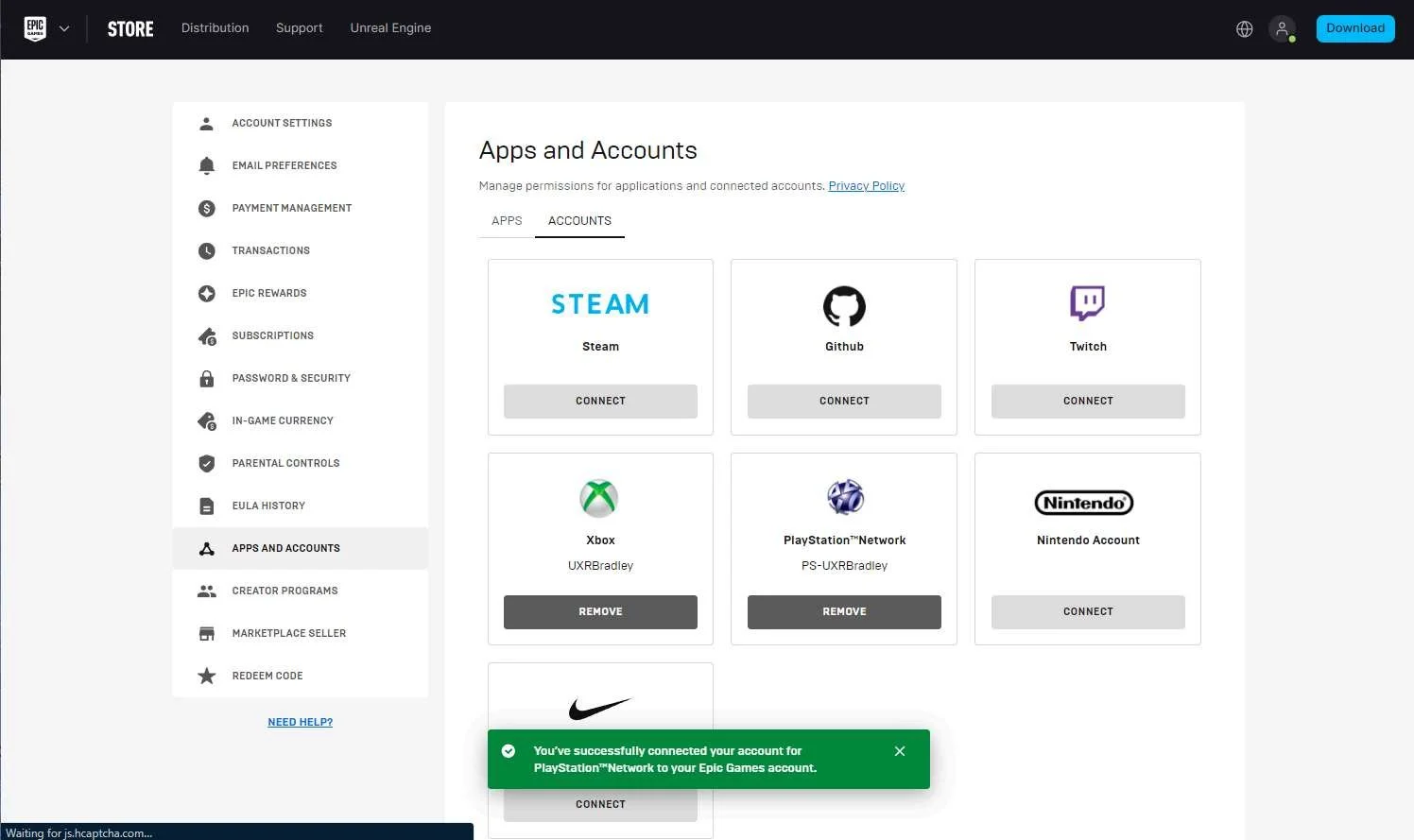The image size is (1414, 840).
Task: Click the Payment Management dollar icon
Action: coord(207,209)
